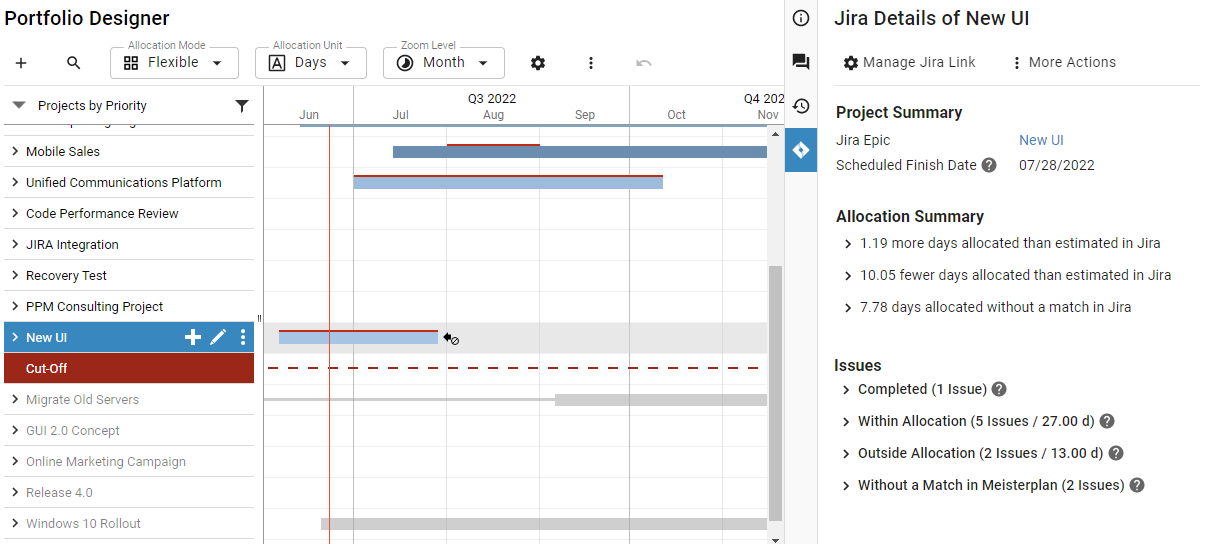Open the history clock icon in side rail
1210x544 pixels.
click(801, 106)
